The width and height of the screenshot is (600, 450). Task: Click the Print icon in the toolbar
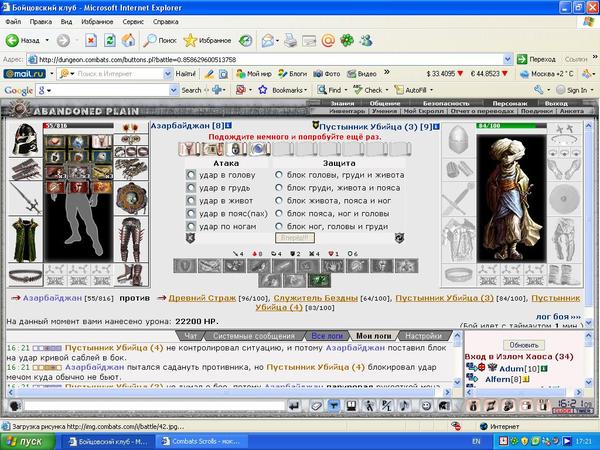coord(290,40)
